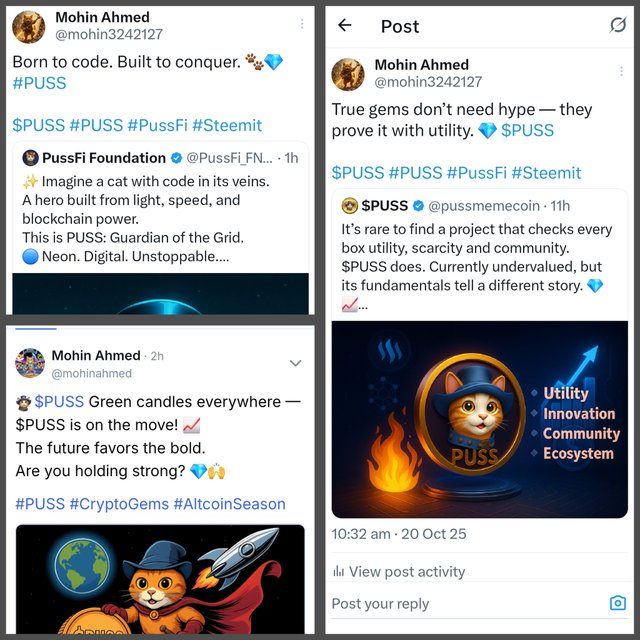The height and width of the screenshot is (640, 640).
Task: Open View post activity
Action: click(399, 571)
